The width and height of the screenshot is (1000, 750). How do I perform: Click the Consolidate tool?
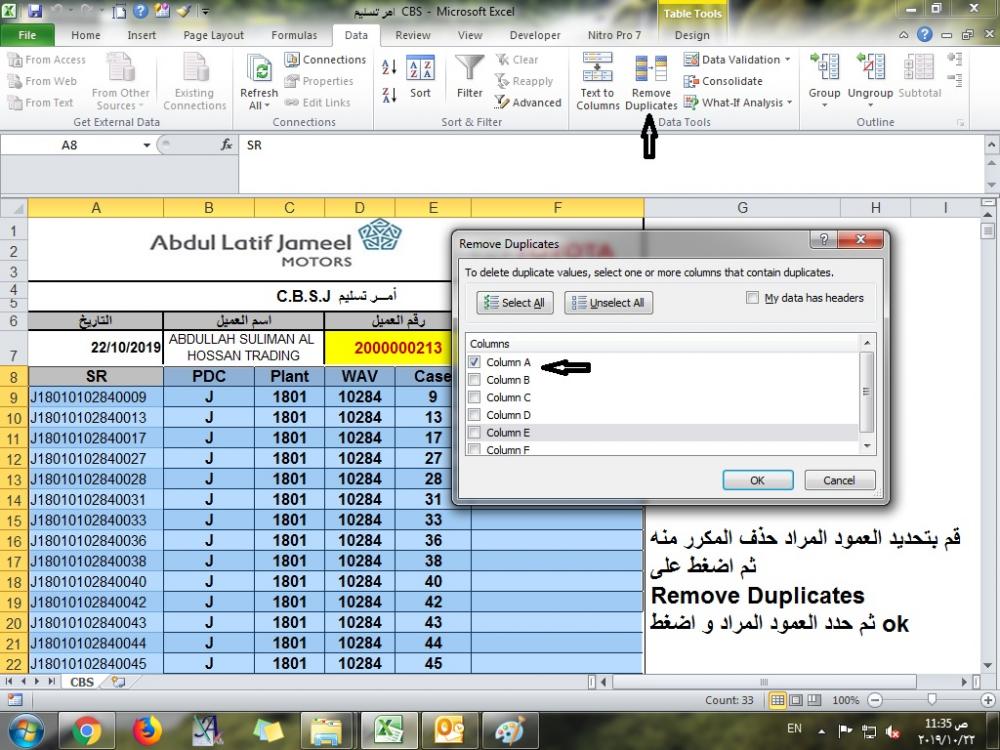[723, 81]
